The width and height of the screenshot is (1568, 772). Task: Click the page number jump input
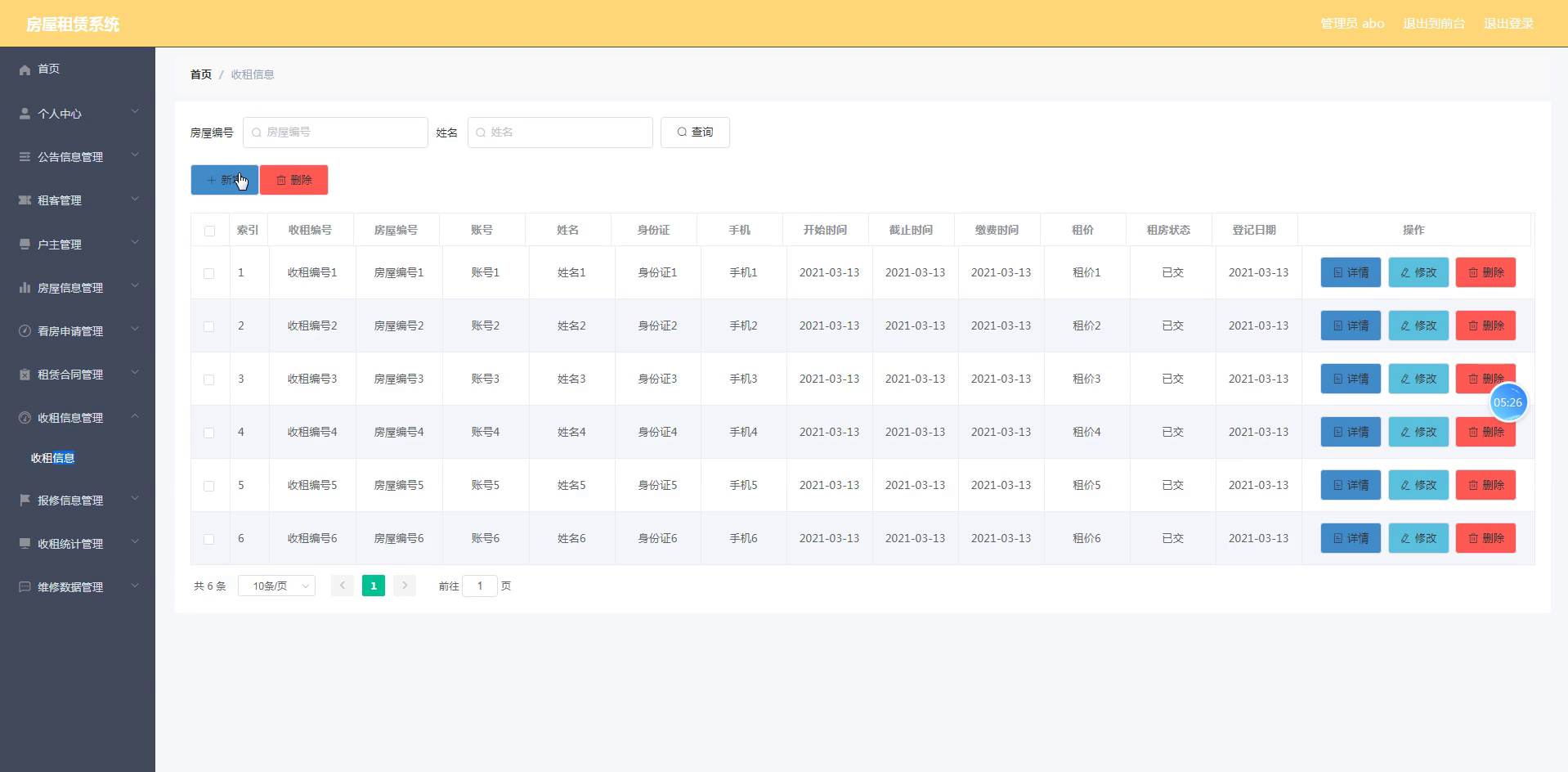click(480, 586)
